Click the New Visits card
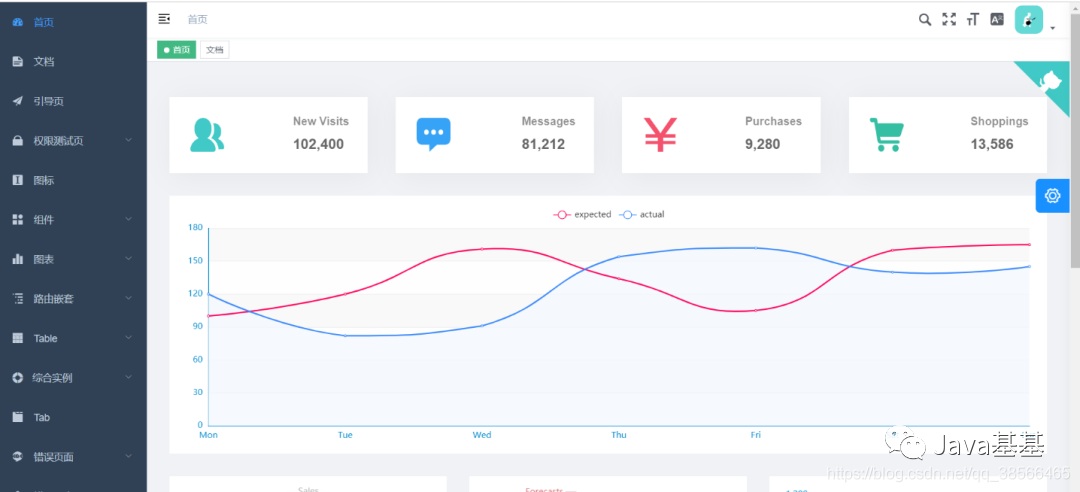Screen dimensions: 1080x492 coord(268,134)
